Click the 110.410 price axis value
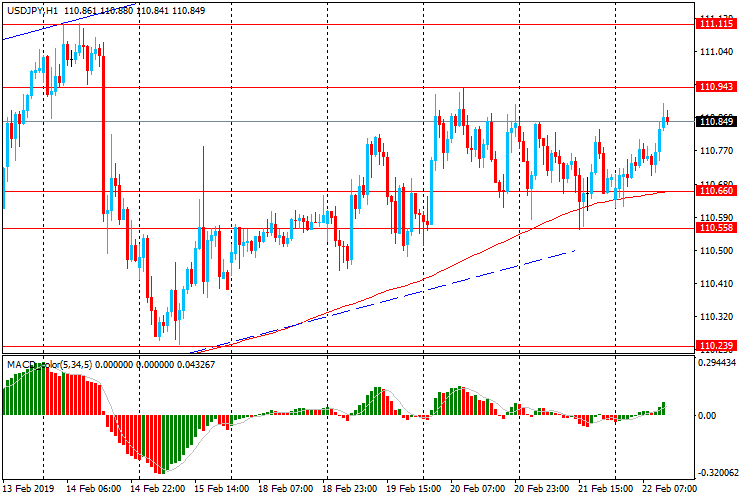This screenshot has height=500, width=740. click(x=712, y=284)
